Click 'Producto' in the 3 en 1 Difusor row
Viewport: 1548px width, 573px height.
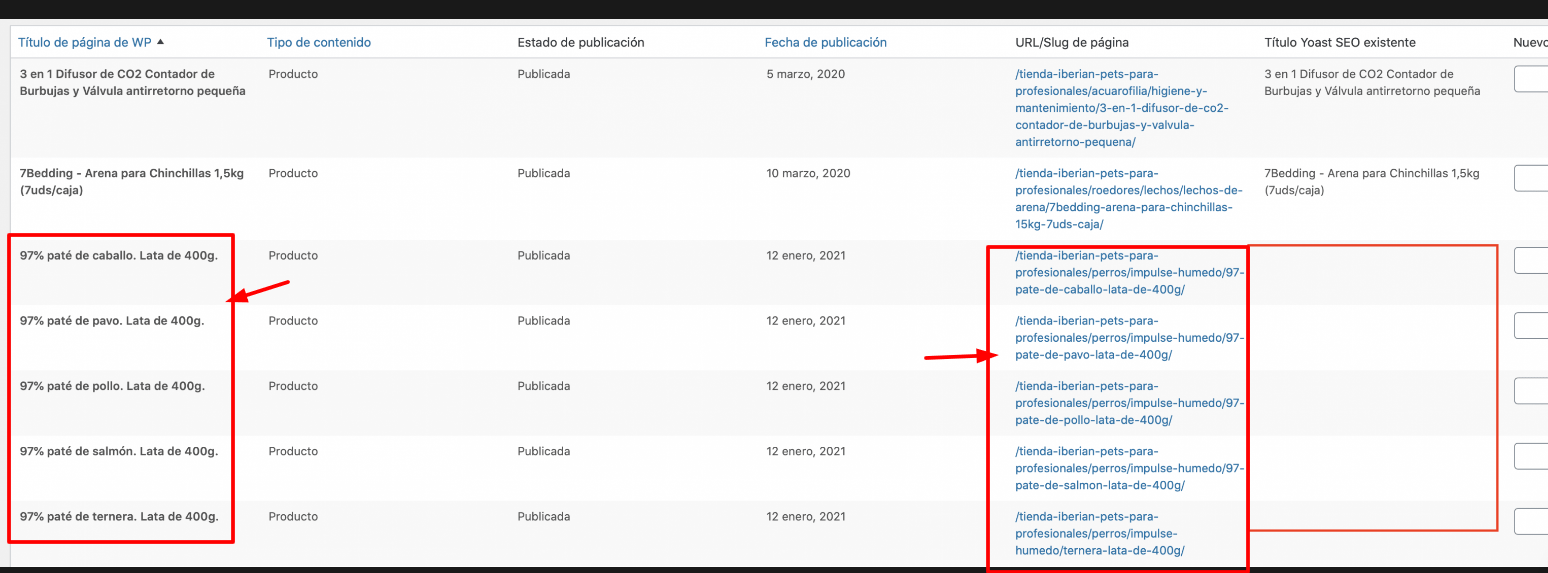[x=293, y=74]
